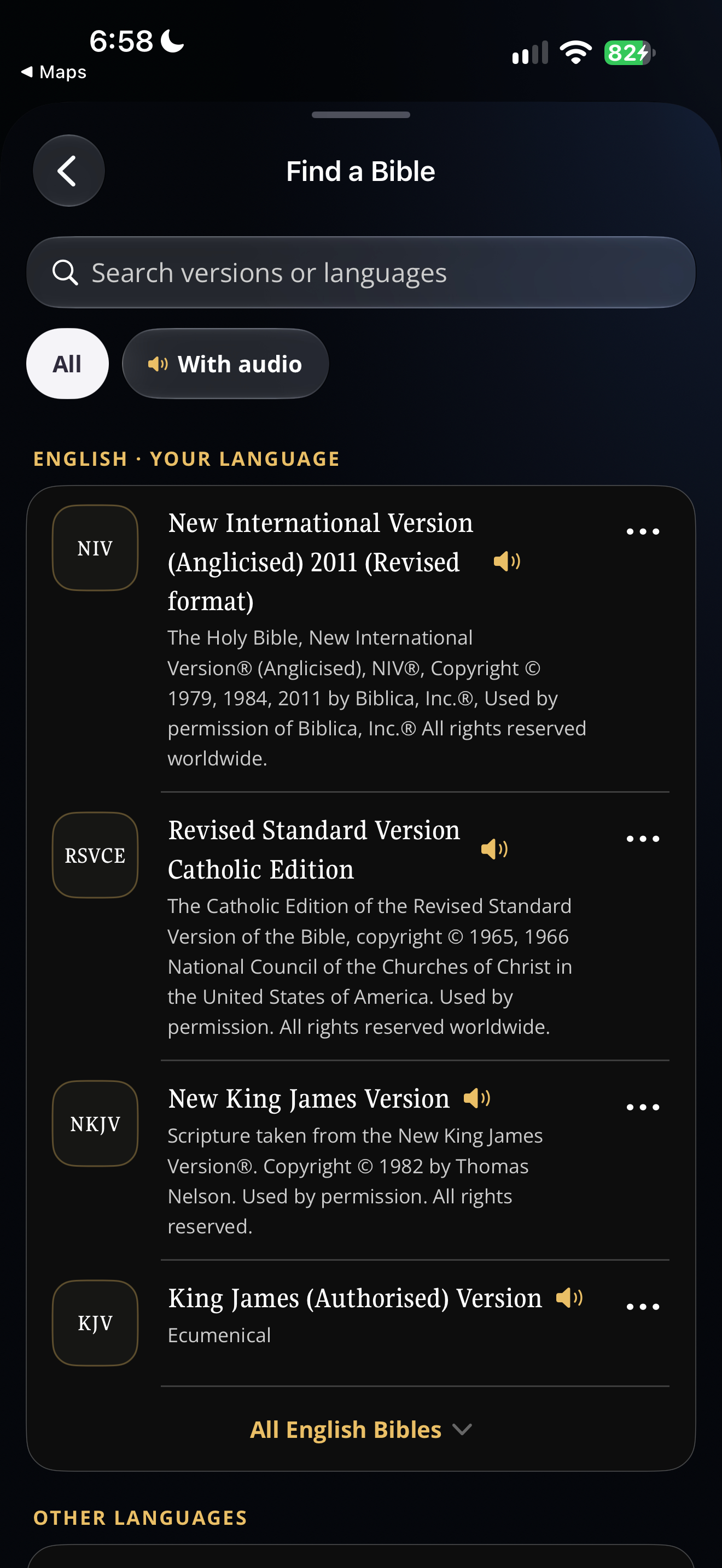Image resolution: width=722 pixels, height=1568 pixels.
Task: Open NKJV version badge
Action: click(x=95, y=1124)
